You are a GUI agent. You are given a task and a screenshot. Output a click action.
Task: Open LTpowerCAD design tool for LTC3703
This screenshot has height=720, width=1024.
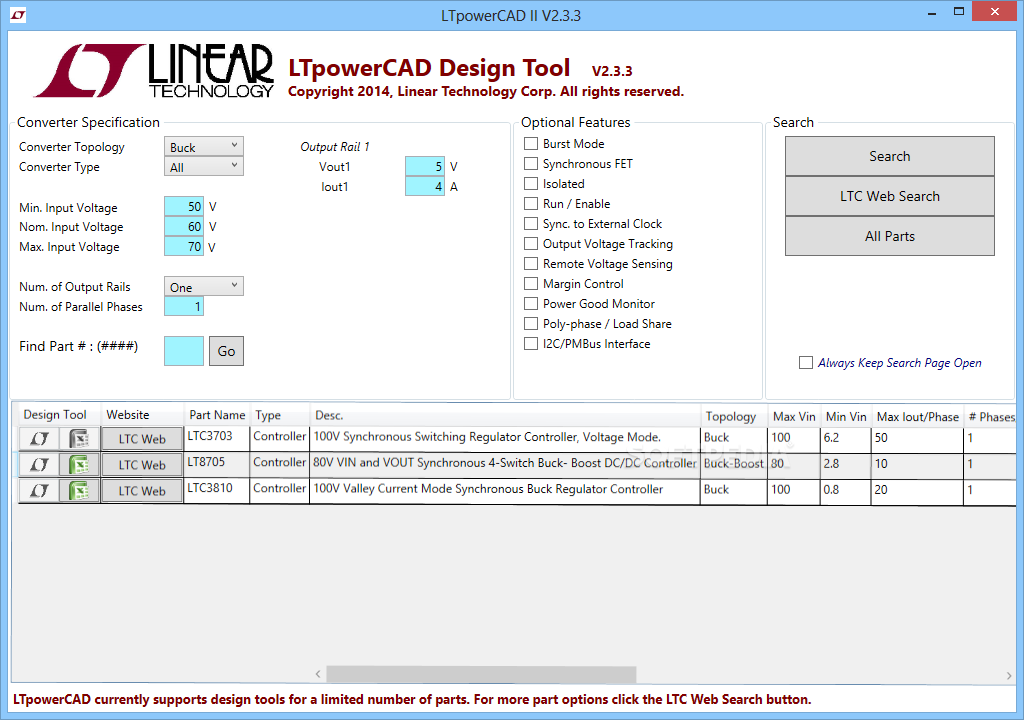click(39, 438)
